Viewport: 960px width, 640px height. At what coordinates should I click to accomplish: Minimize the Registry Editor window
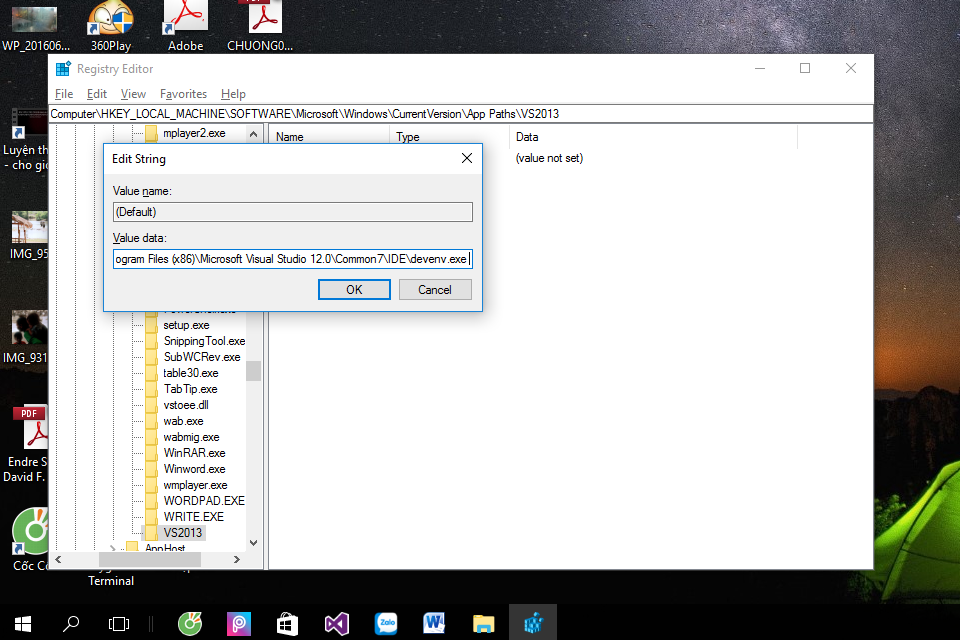click(x=760, y=68)
